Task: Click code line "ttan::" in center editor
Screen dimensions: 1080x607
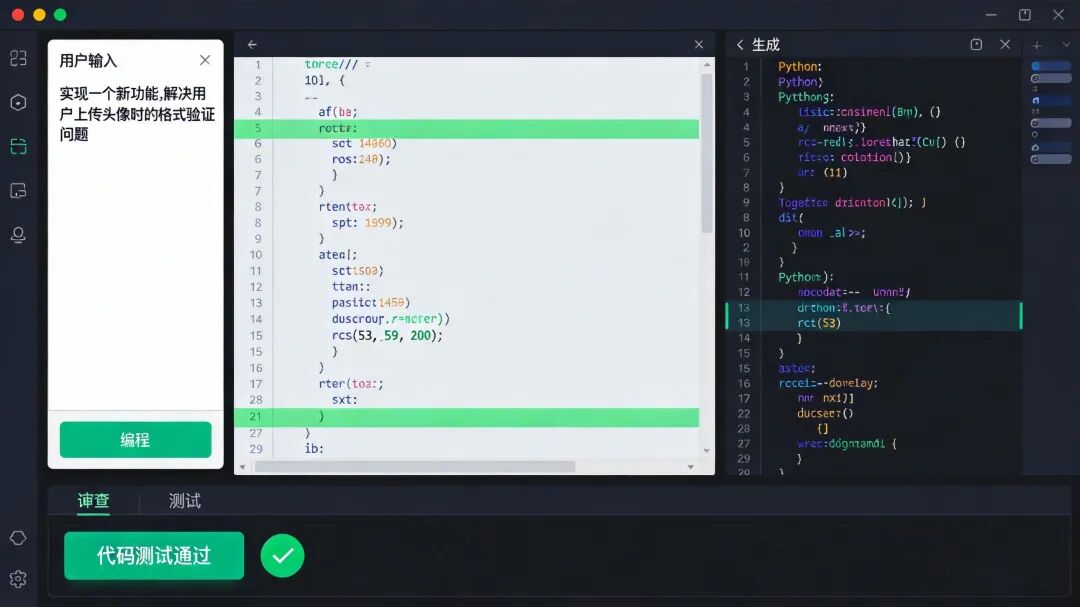Action: tap(351, 287)
